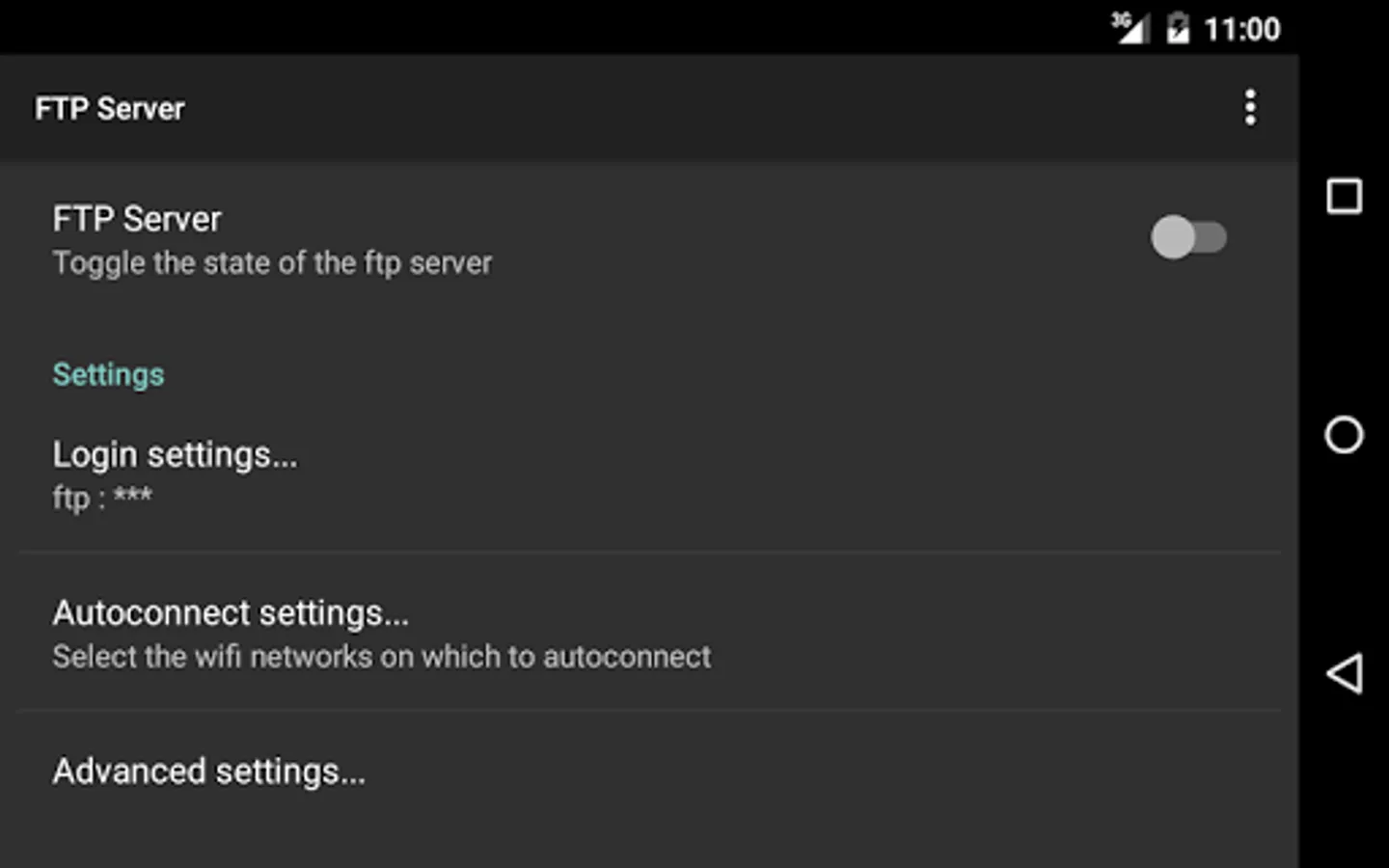Tap the 'ftp' username text under Login settings
This screenshot has width=1389, height=868.
click(x=71, y=499)
